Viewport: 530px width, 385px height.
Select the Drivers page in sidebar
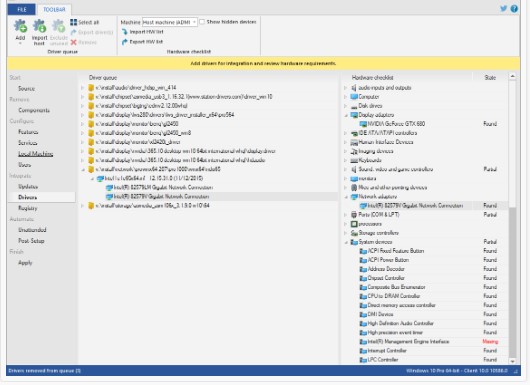pyautogui.click(x=41, y=197)
